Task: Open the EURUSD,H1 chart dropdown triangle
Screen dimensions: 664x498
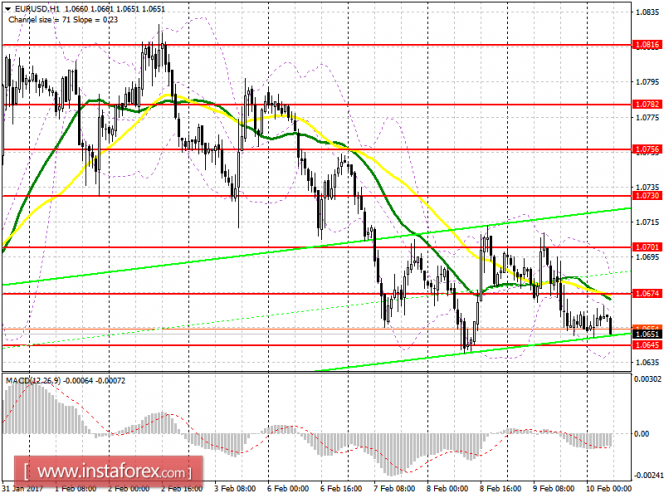Action: pyautogui.click(x=8, y=9)
